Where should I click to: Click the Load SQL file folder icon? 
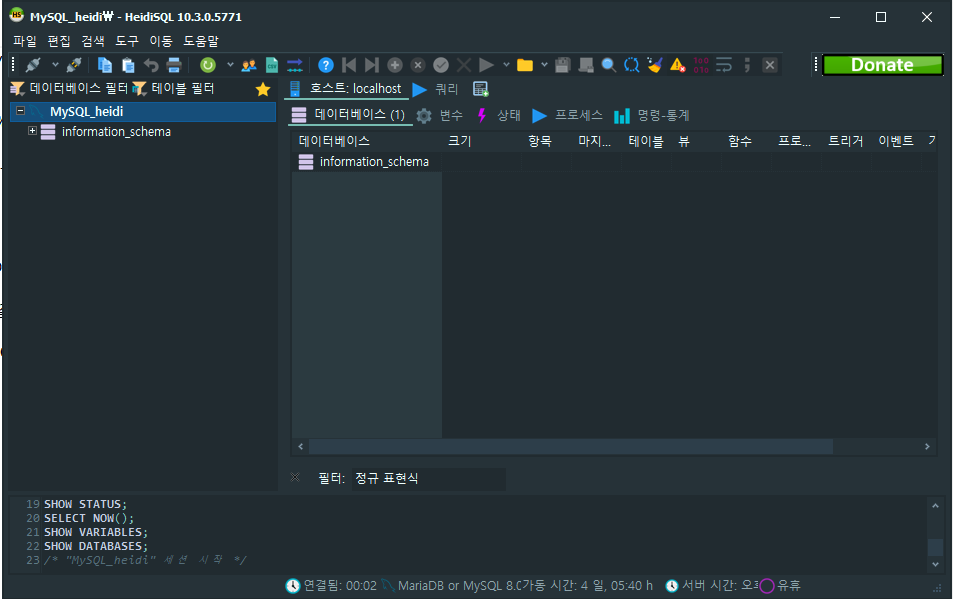point(525,65)
